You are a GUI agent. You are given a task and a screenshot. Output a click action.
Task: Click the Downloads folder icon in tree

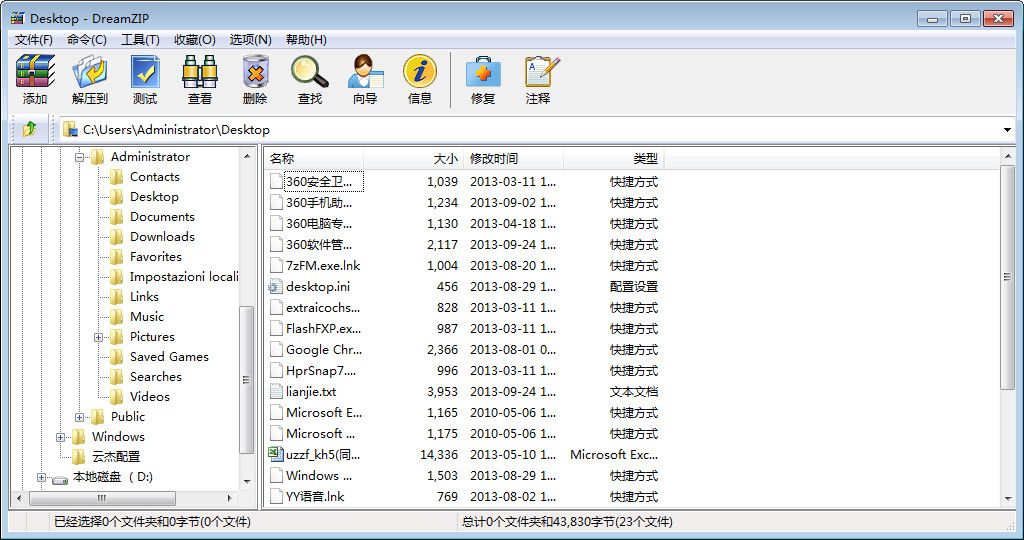(x=117, y=237)
